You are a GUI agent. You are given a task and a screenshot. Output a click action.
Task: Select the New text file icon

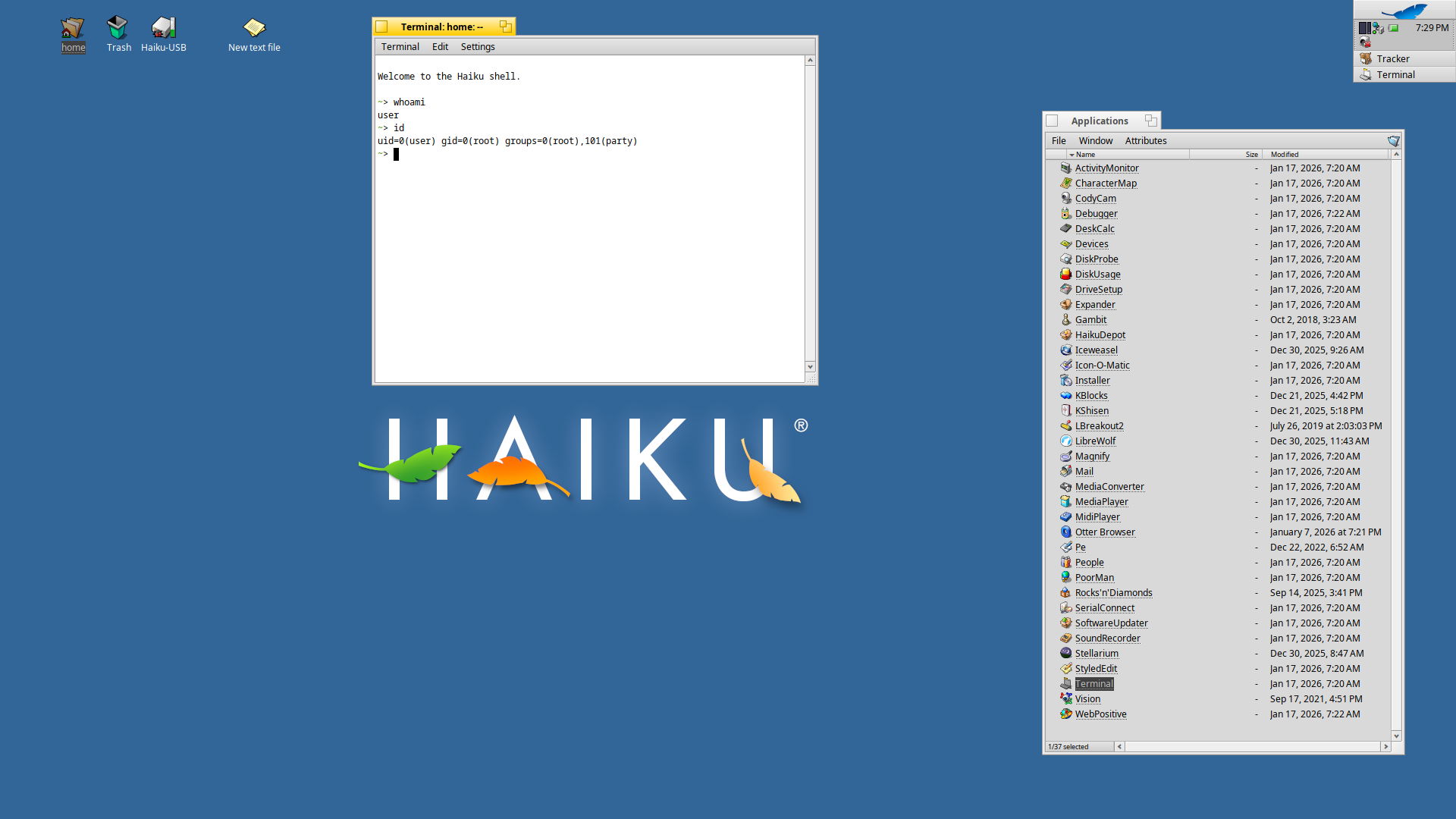click(254, 28)
